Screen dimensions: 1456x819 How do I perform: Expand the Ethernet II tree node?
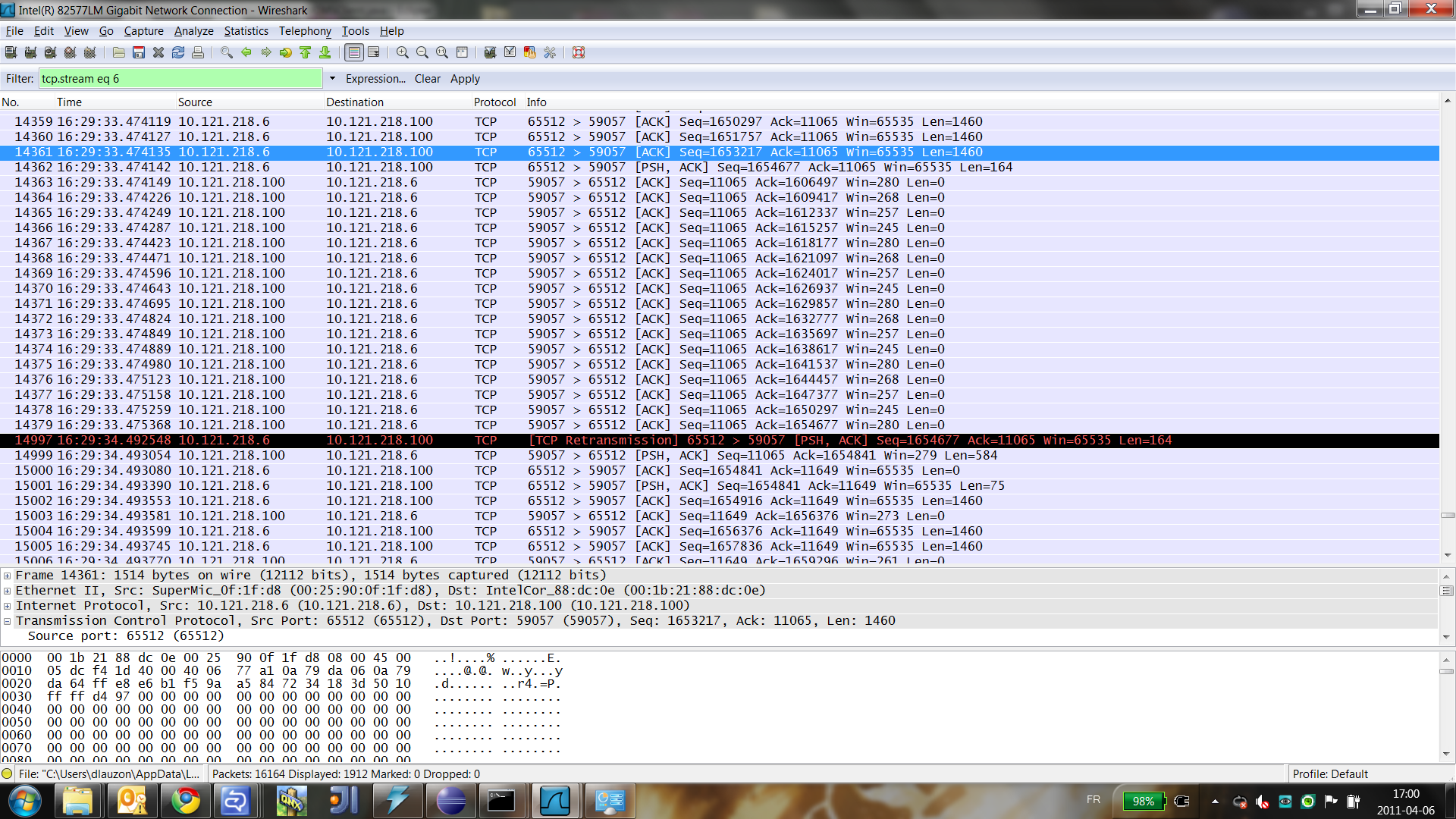[x=8, y=591]
